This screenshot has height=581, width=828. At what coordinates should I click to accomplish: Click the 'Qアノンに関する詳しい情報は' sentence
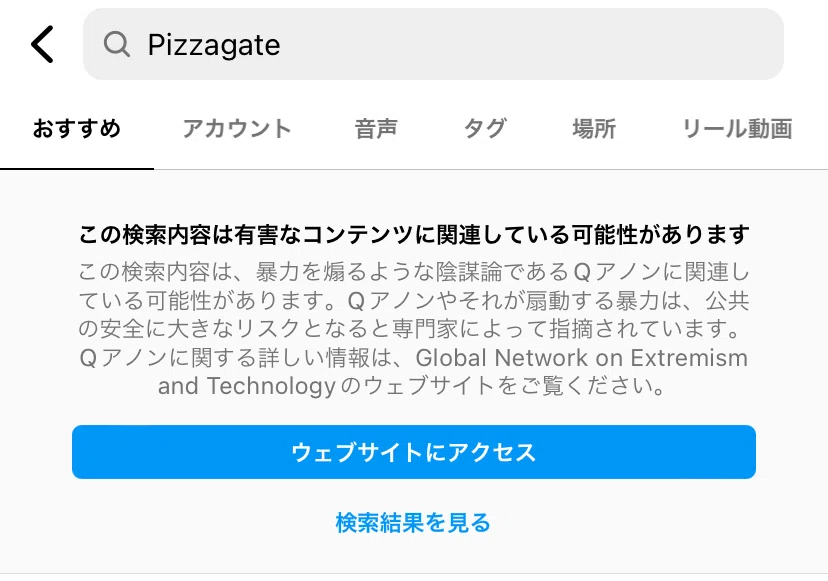[x=240, y=358]
